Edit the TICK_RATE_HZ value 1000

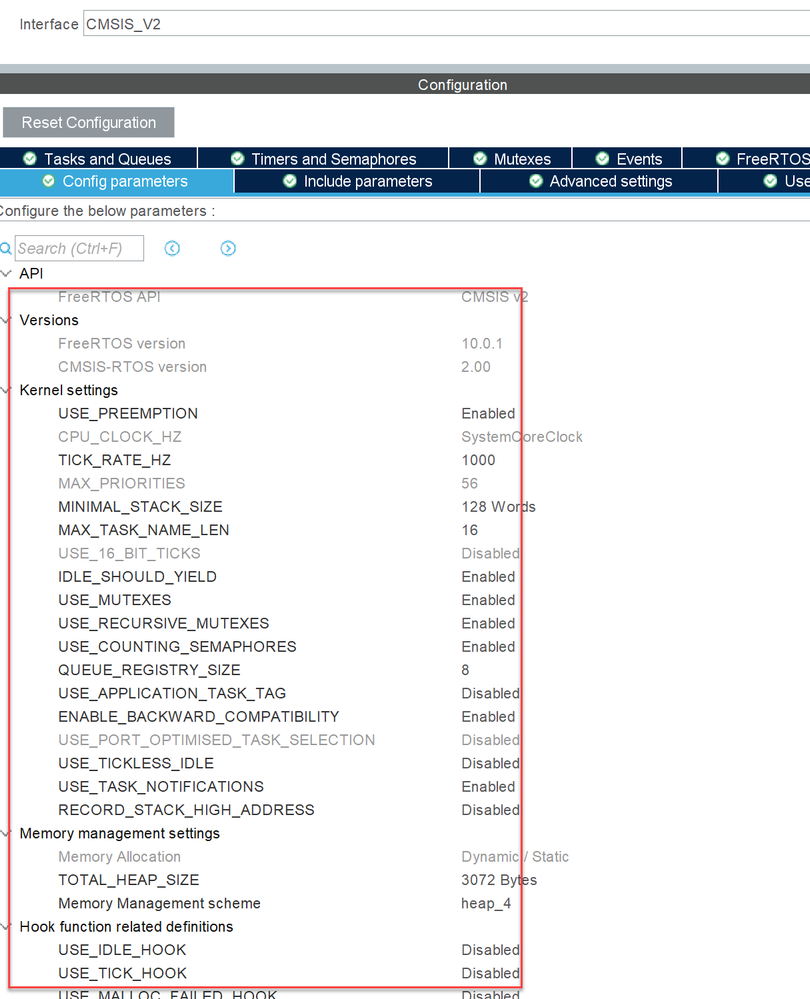(478, 460)
